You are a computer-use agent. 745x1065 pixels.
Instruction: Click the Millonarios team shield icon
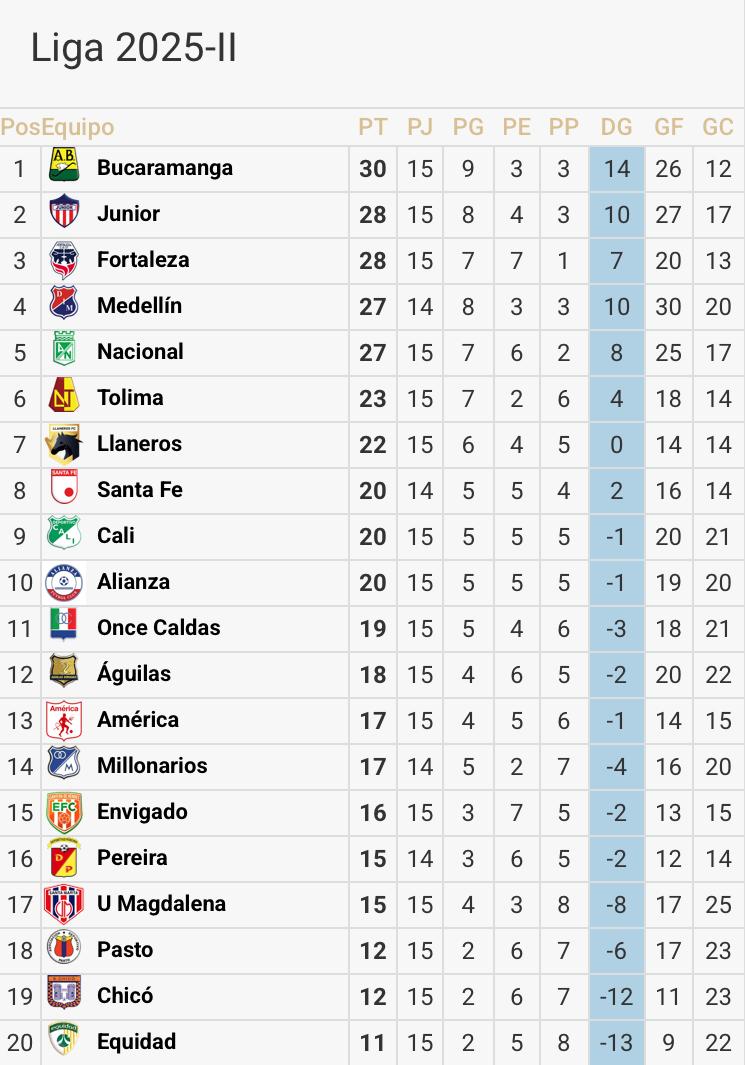[64, 764]
